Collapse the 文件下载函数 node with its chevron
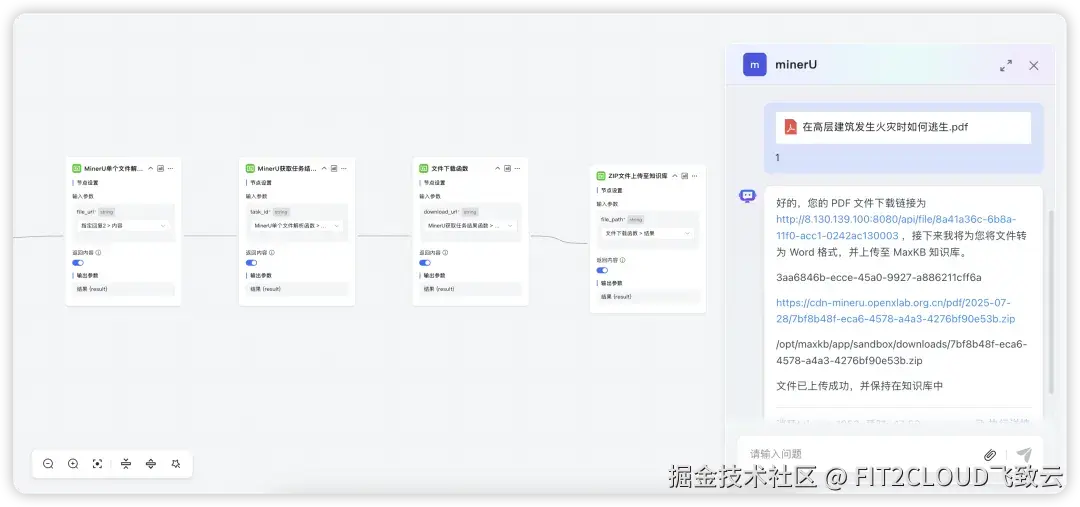 coord(498,168)
